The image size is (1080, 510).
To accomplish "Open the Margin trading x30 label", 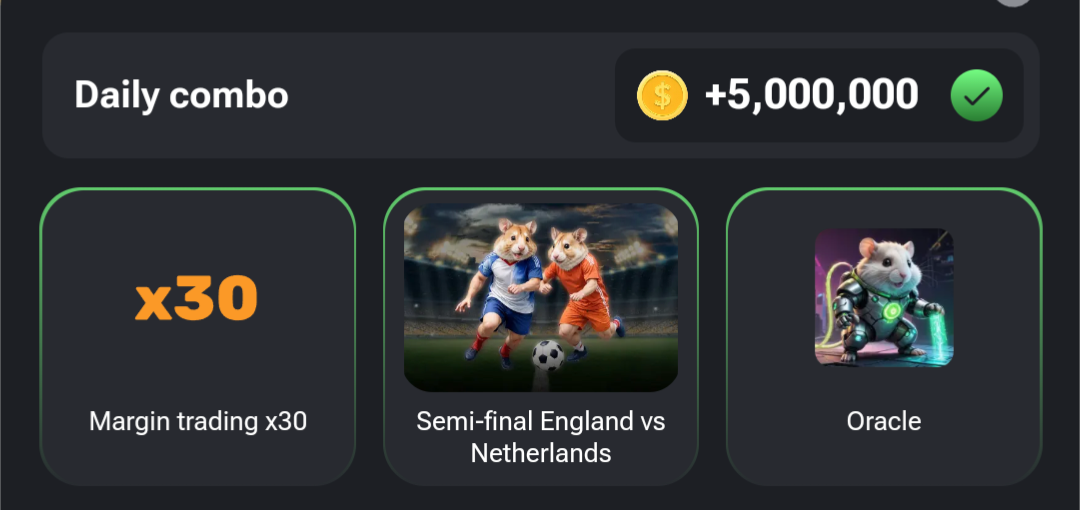I will pos(197,422).
